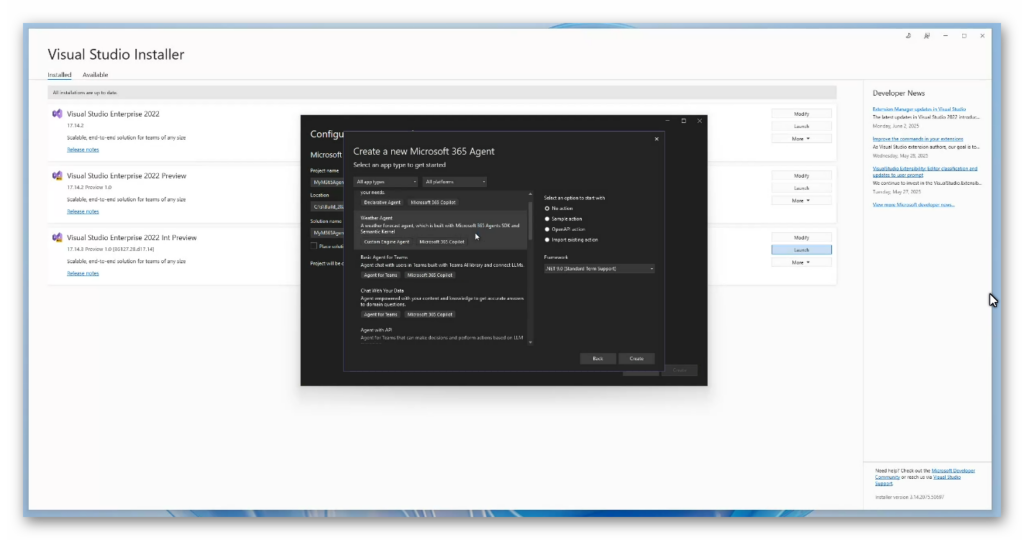Click the Declarative Agent tag

pyautogui.click(x=382, y=202)
